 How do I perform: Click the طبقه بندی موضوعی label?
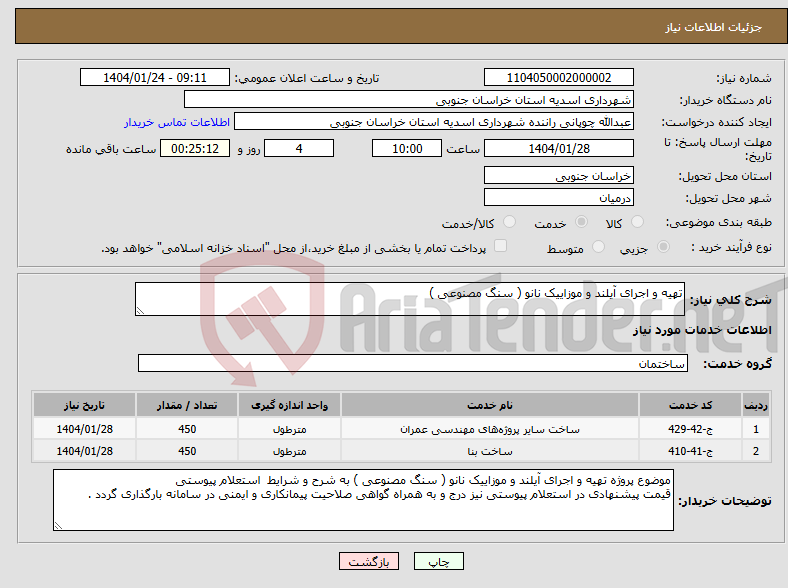point(719,222)
